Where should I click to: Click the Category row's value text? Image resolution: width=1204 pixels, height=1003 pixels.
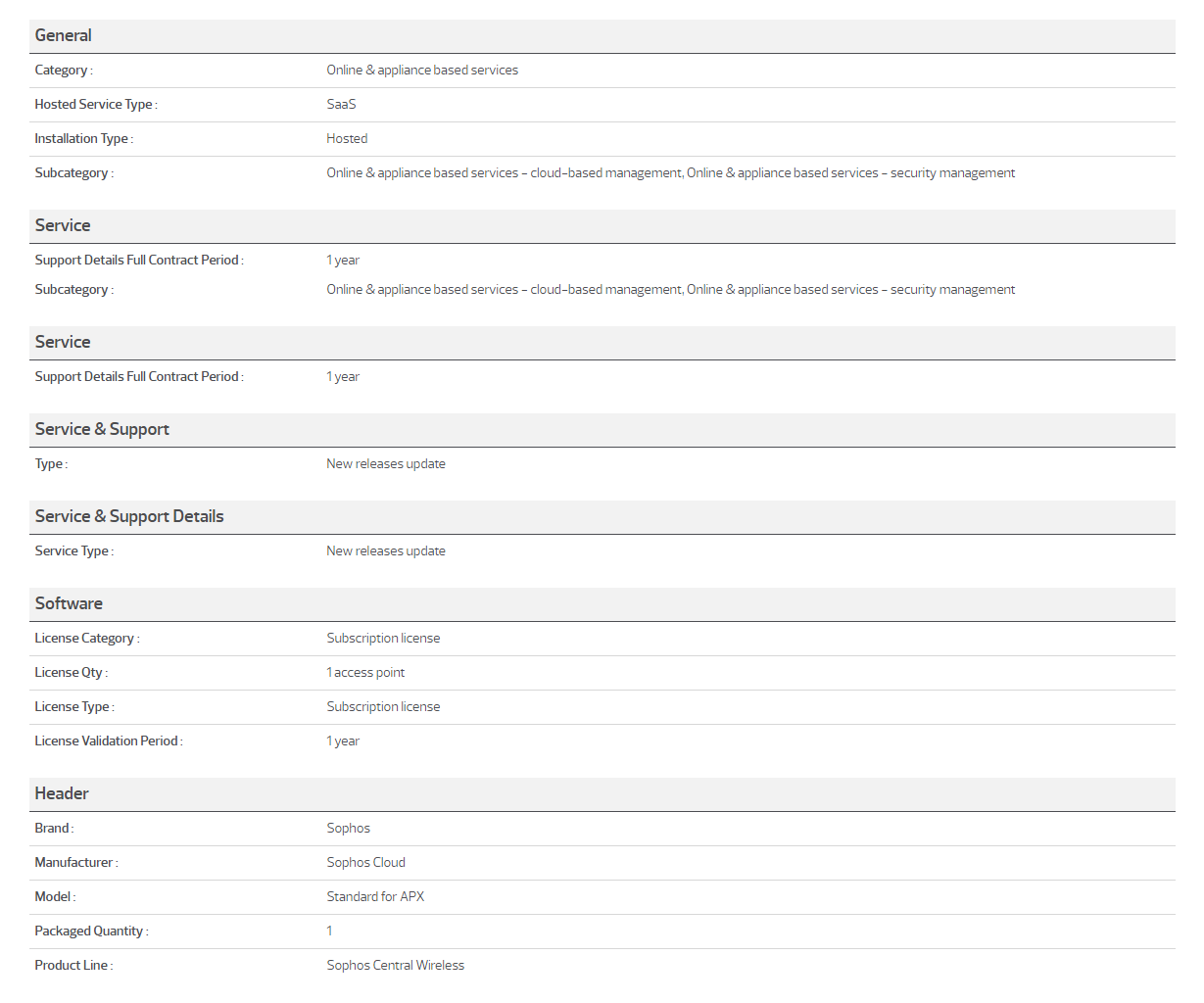click(422, 71)
